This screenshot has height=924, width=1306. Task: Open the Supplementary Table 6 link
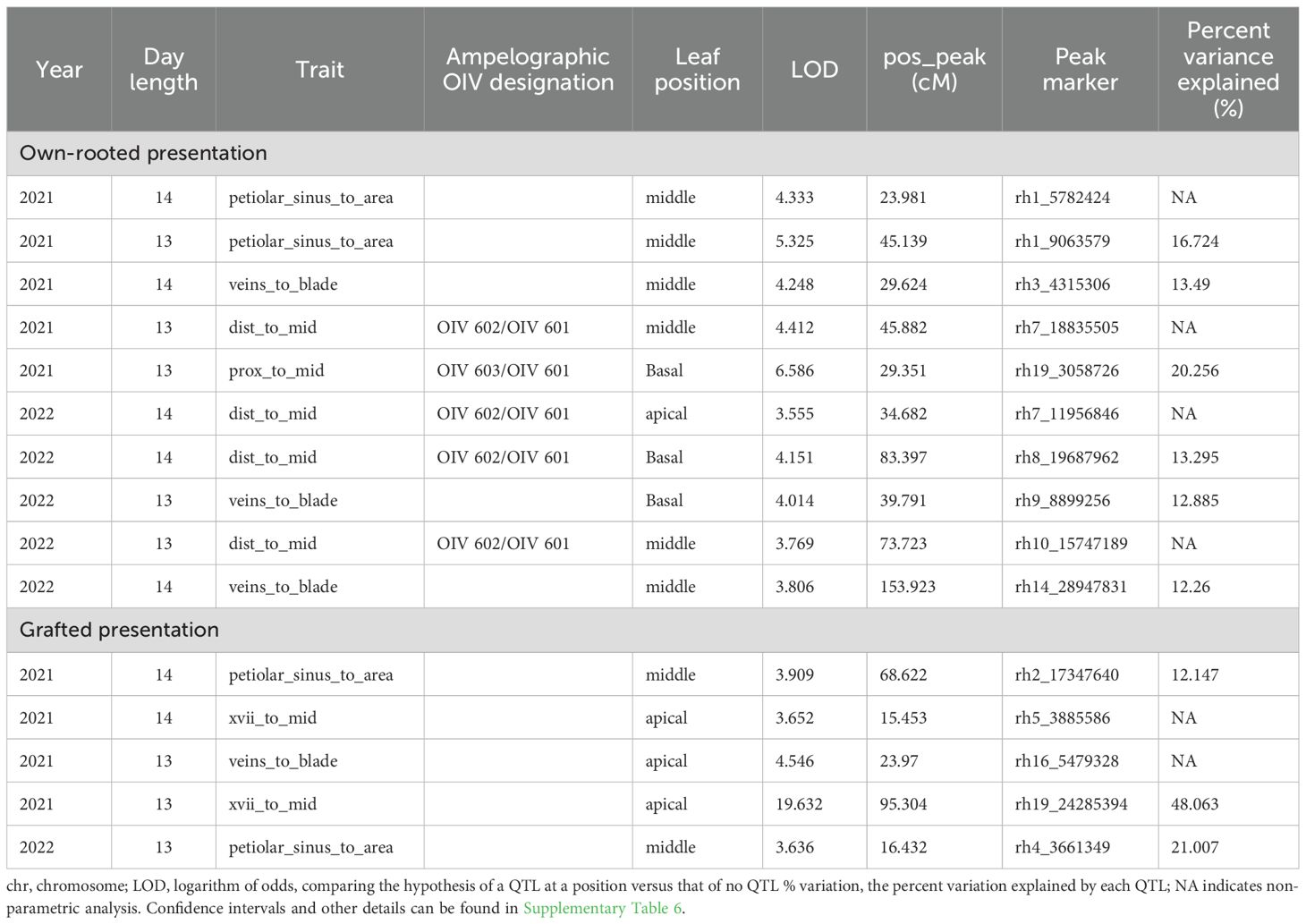tap(604, 909)
